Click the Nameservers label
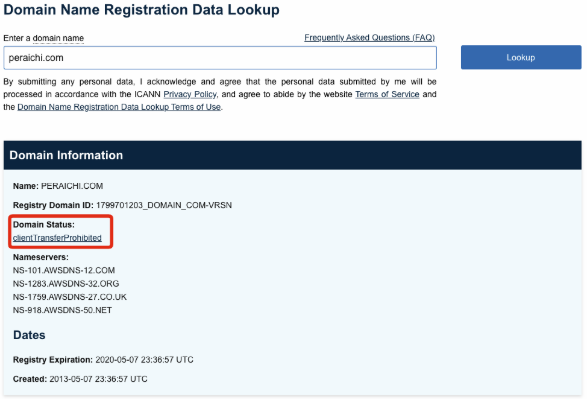The height and width of the screenshot is (399, 587). coord(41,257)
